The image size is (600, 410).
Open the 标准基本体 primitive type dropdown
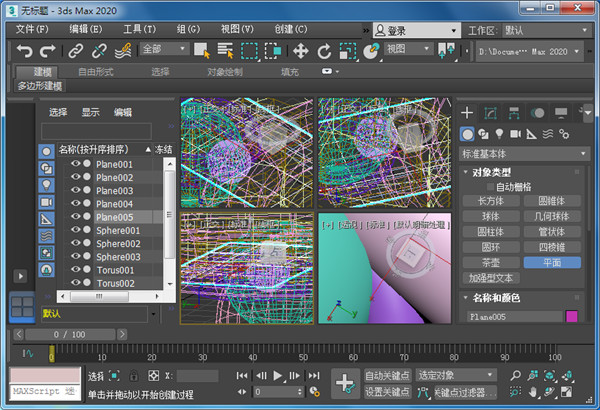point(519,154)
